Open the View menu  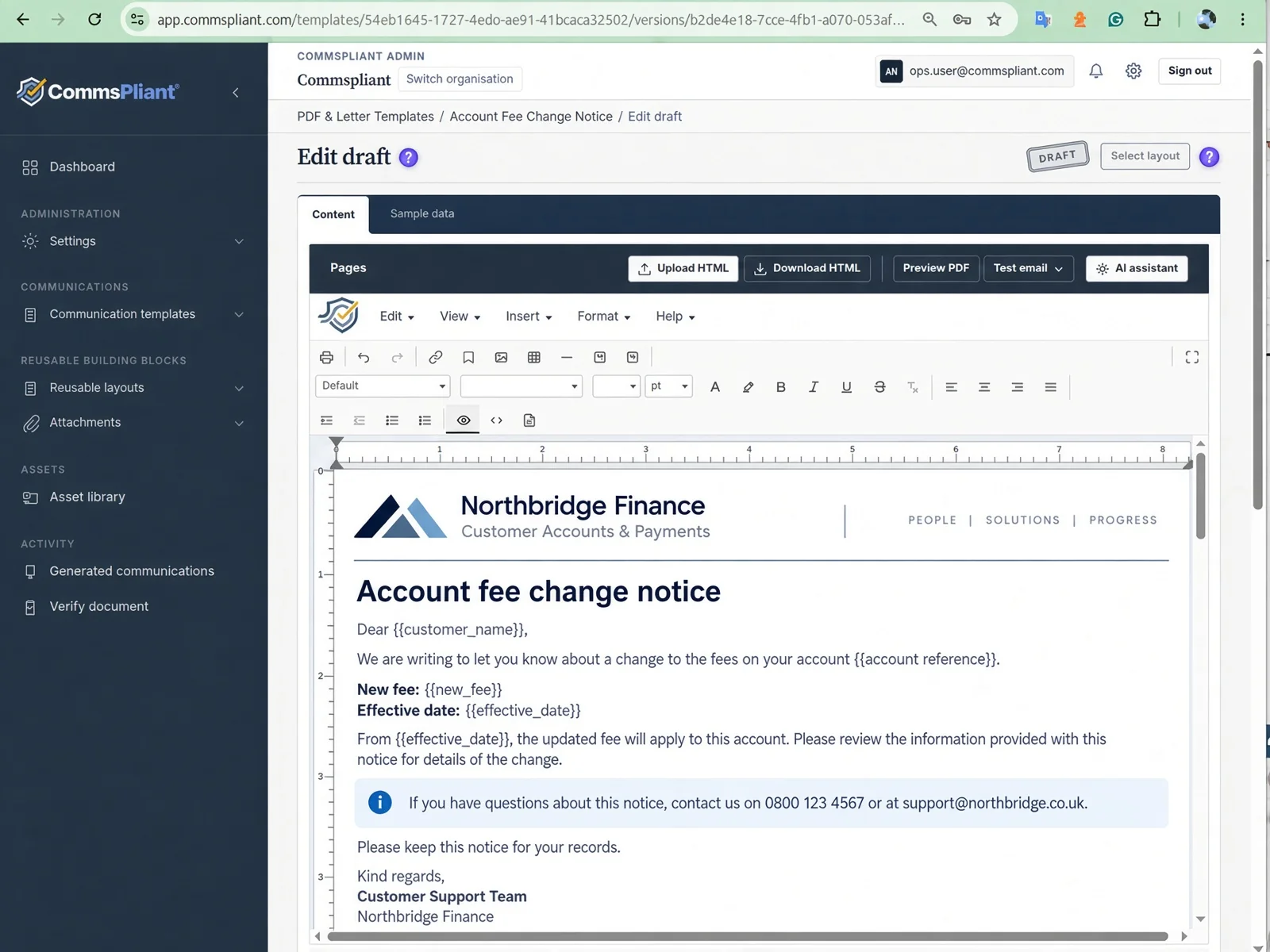pos(460,317)
